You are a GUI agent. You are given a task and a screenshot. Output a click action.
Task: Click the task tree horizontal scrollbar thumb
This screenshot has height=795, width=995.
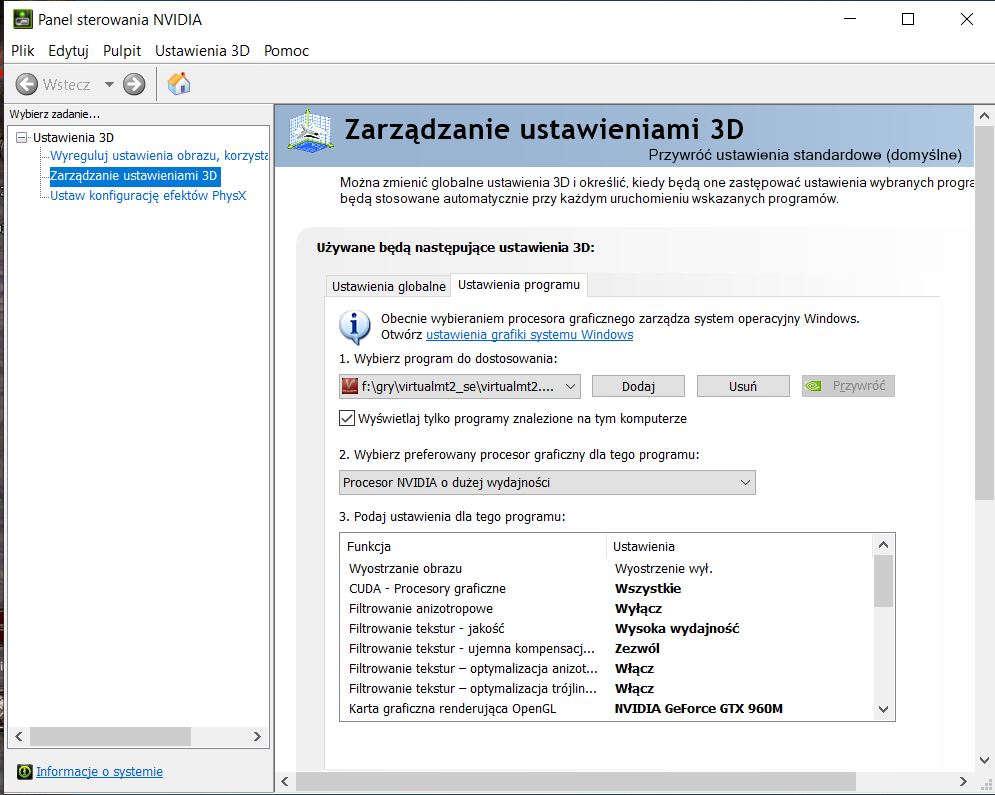(110, 737)
